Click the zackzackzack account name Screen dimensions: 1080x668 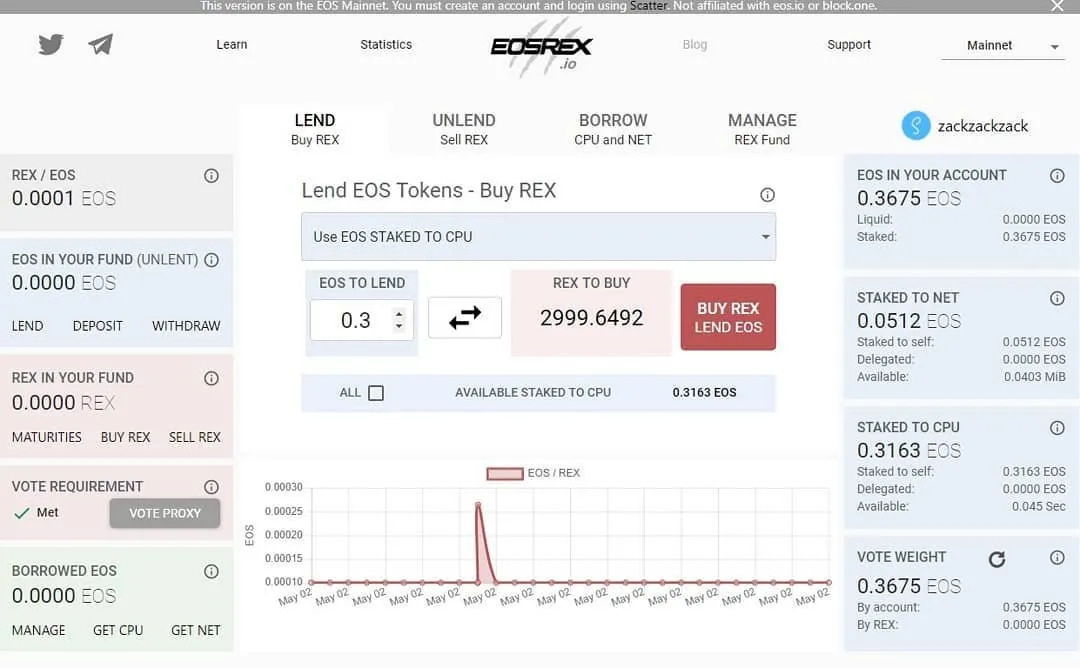pos(983,126)
